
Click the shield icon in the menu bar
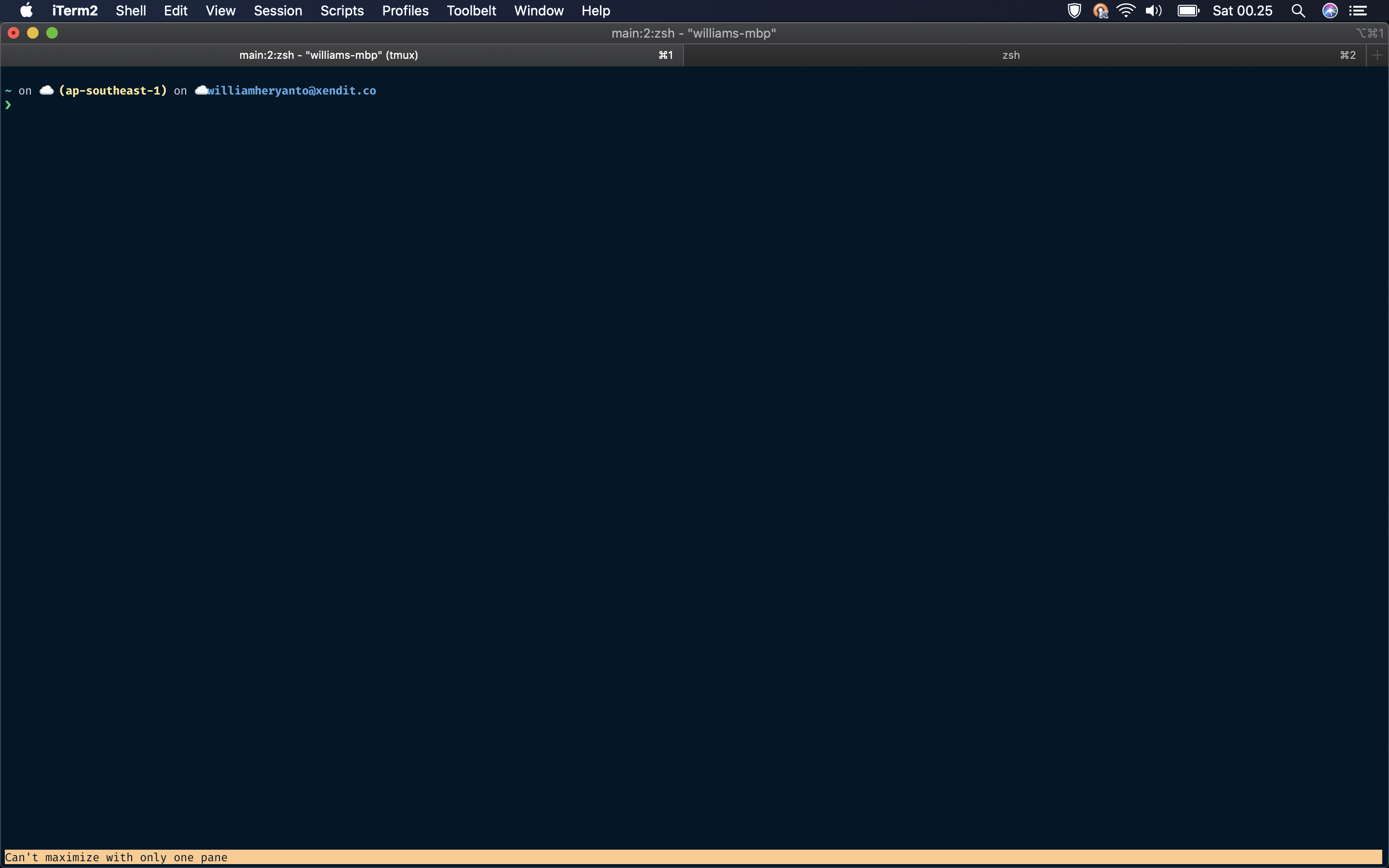1075,10
